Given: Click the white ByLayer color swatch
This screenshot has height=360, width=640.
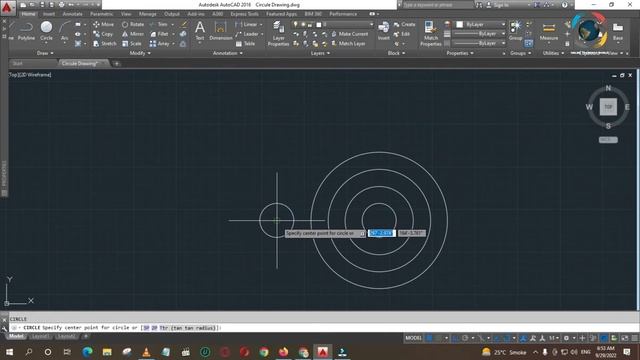Looking at the screenshot, I should pyautogui.click(x=460, y=24).
